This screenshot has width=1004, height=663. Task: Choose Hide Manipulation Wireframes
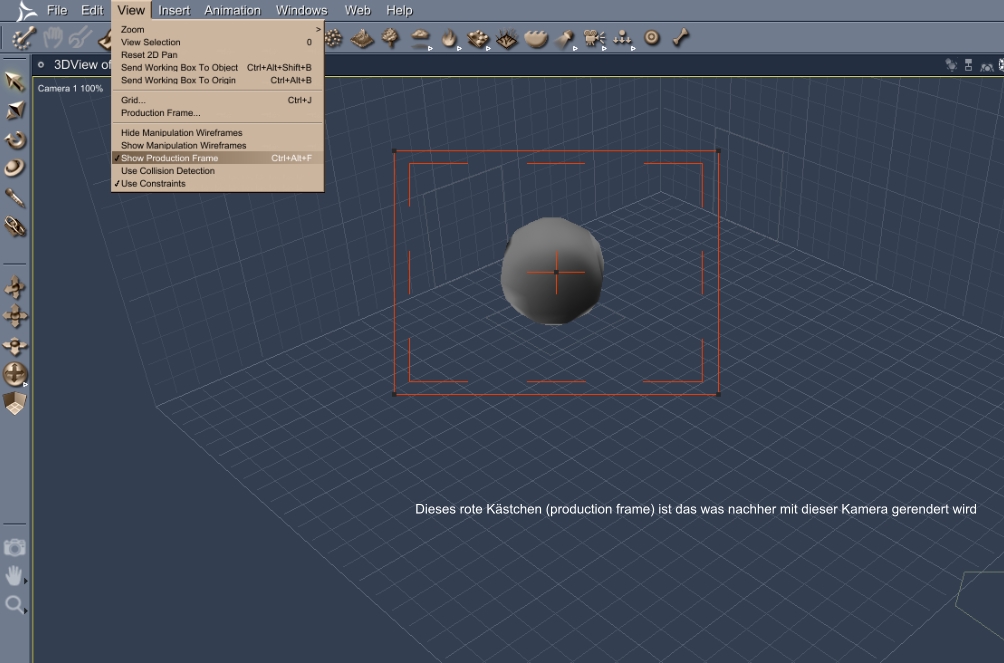(x=218, y=133)
